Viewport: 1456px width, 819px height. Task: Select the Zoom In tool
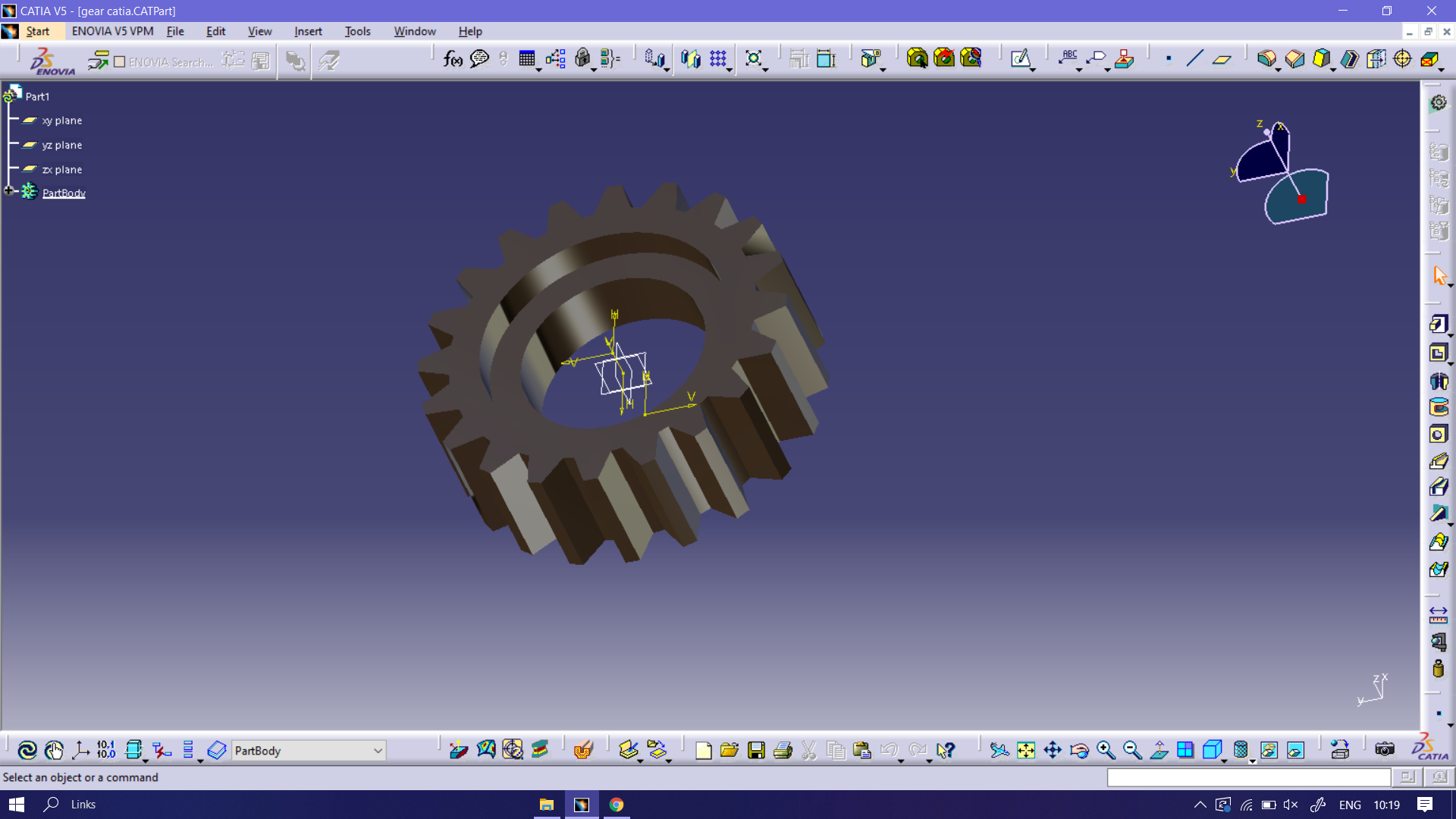click(1106, 751)
